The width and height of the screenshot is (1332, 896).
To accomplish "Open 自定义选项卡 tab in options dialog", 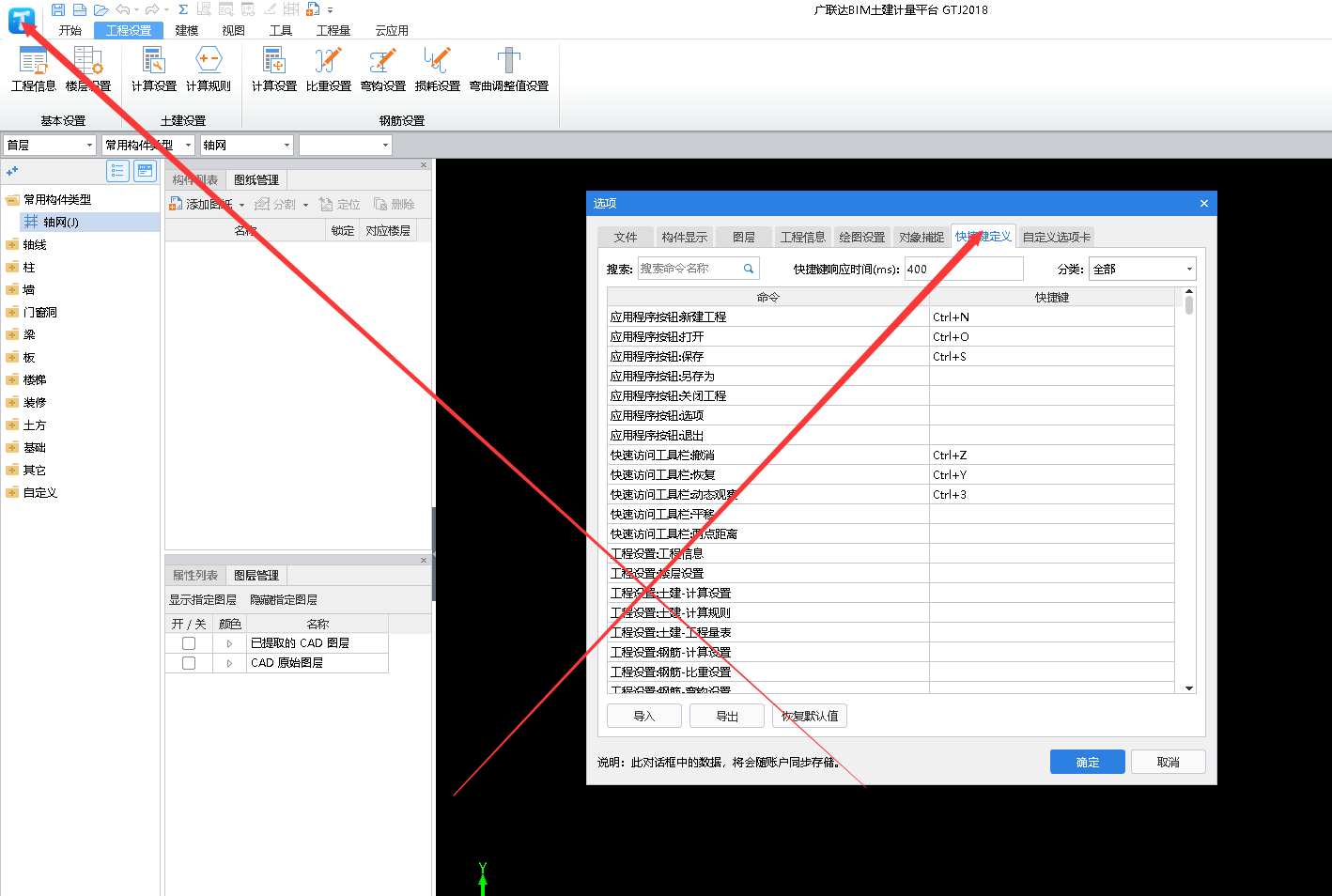I will 1057,237.
